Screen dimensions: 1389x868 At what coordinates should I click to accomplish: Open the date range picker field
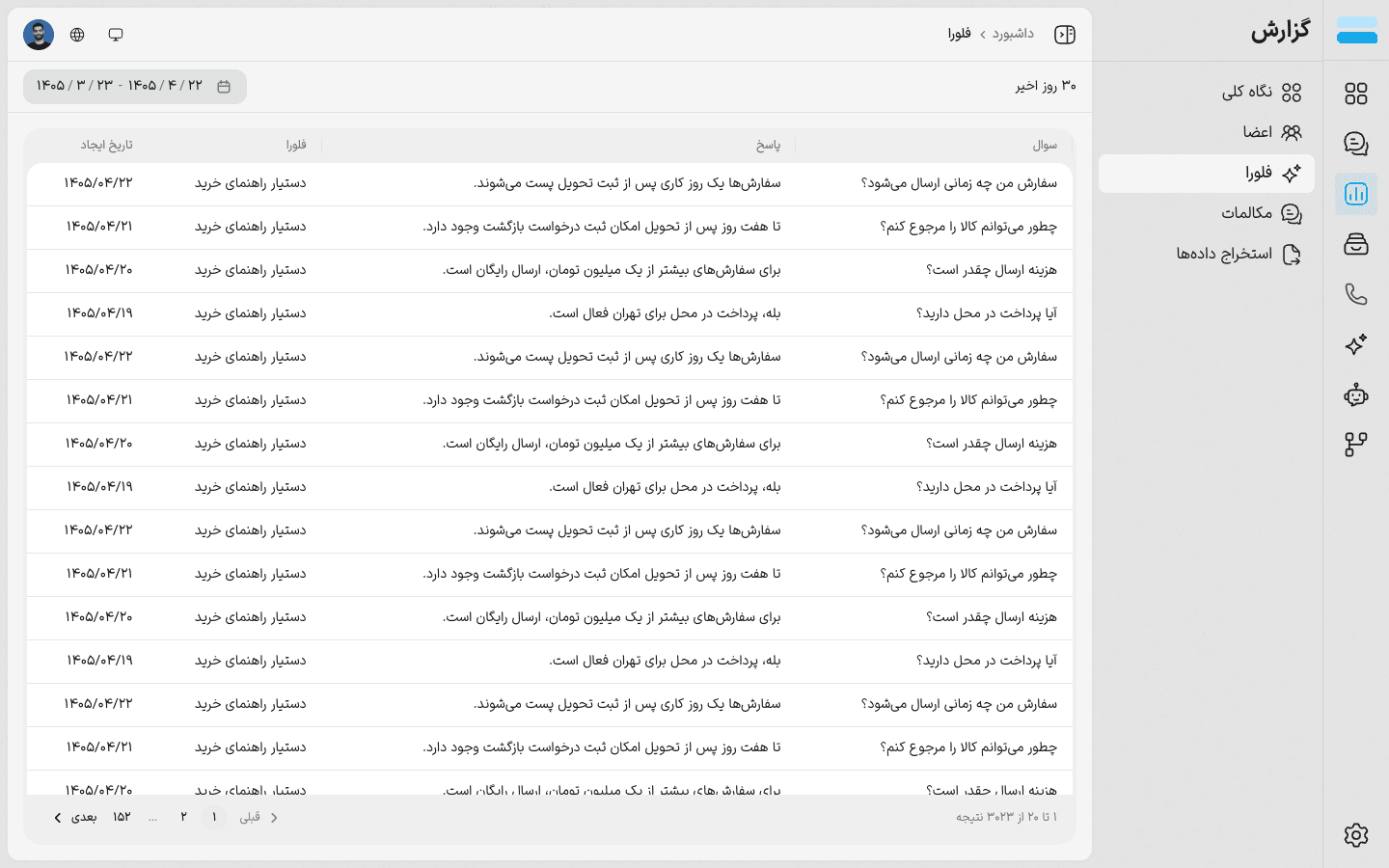coord(135,87)
